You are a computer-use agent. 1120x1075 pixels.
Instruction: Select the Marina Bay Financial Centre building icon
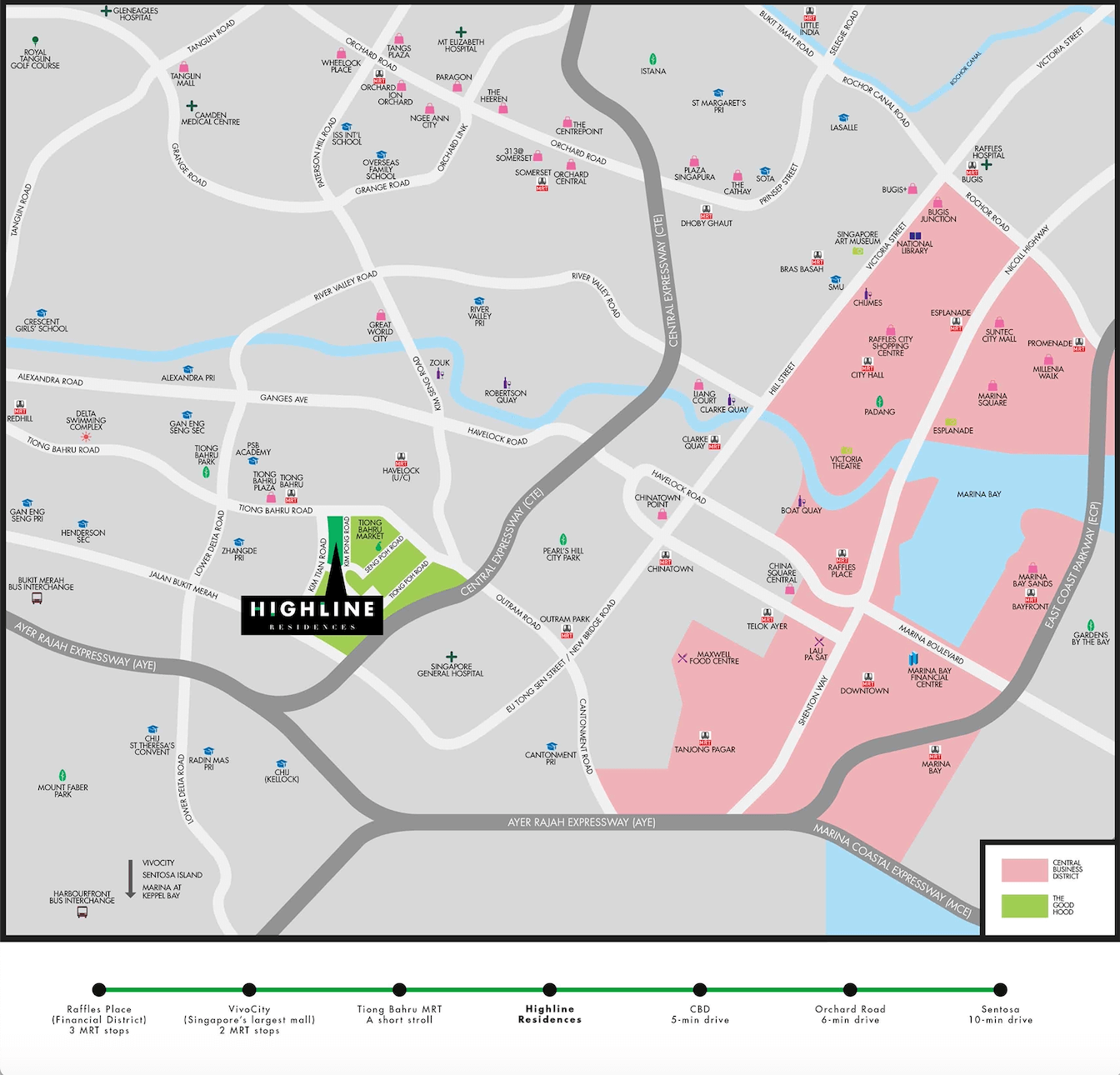[x=913, y=658]
